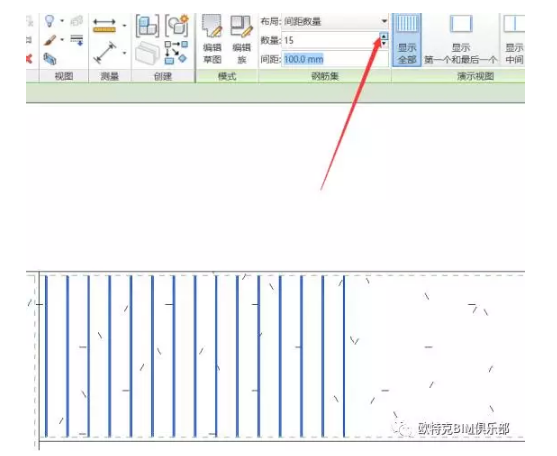Expand the paint brush icon's dropdown arrow
The width and height of the screenshot is (557, 456).
pos(62,39)
